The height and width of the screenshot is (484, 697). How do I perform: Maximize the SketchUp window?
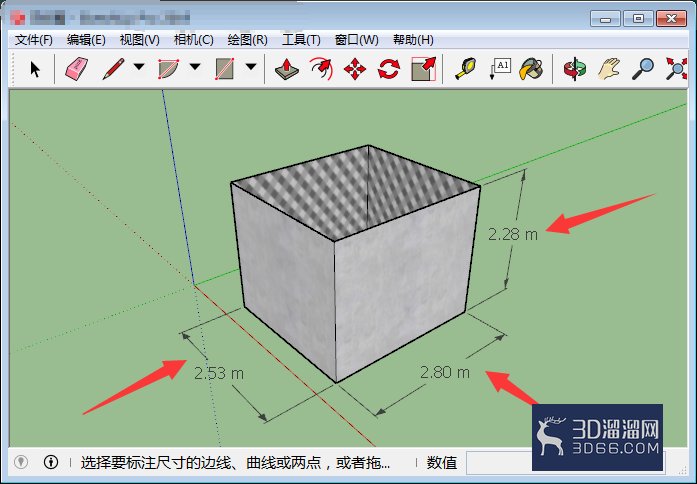638,19
